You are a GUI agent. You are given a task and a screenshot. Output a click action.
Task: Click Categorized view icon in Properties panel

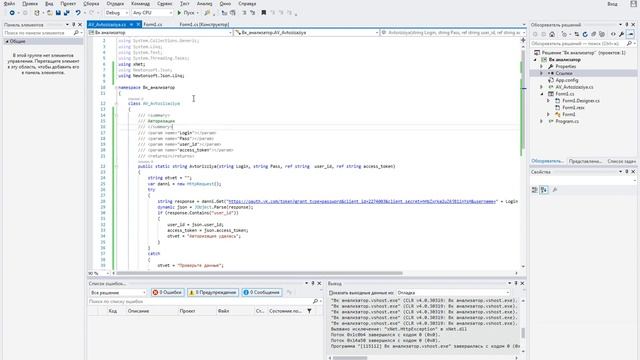pos(535,190)
